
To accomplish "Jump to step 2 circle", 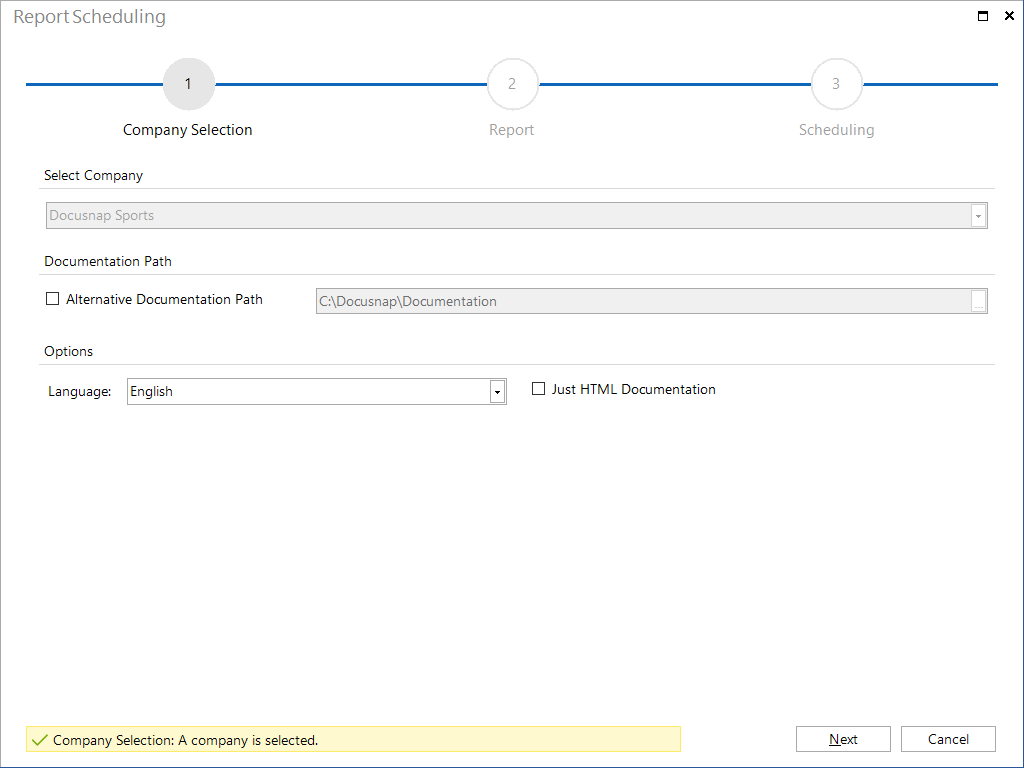I will coord(513,84).
